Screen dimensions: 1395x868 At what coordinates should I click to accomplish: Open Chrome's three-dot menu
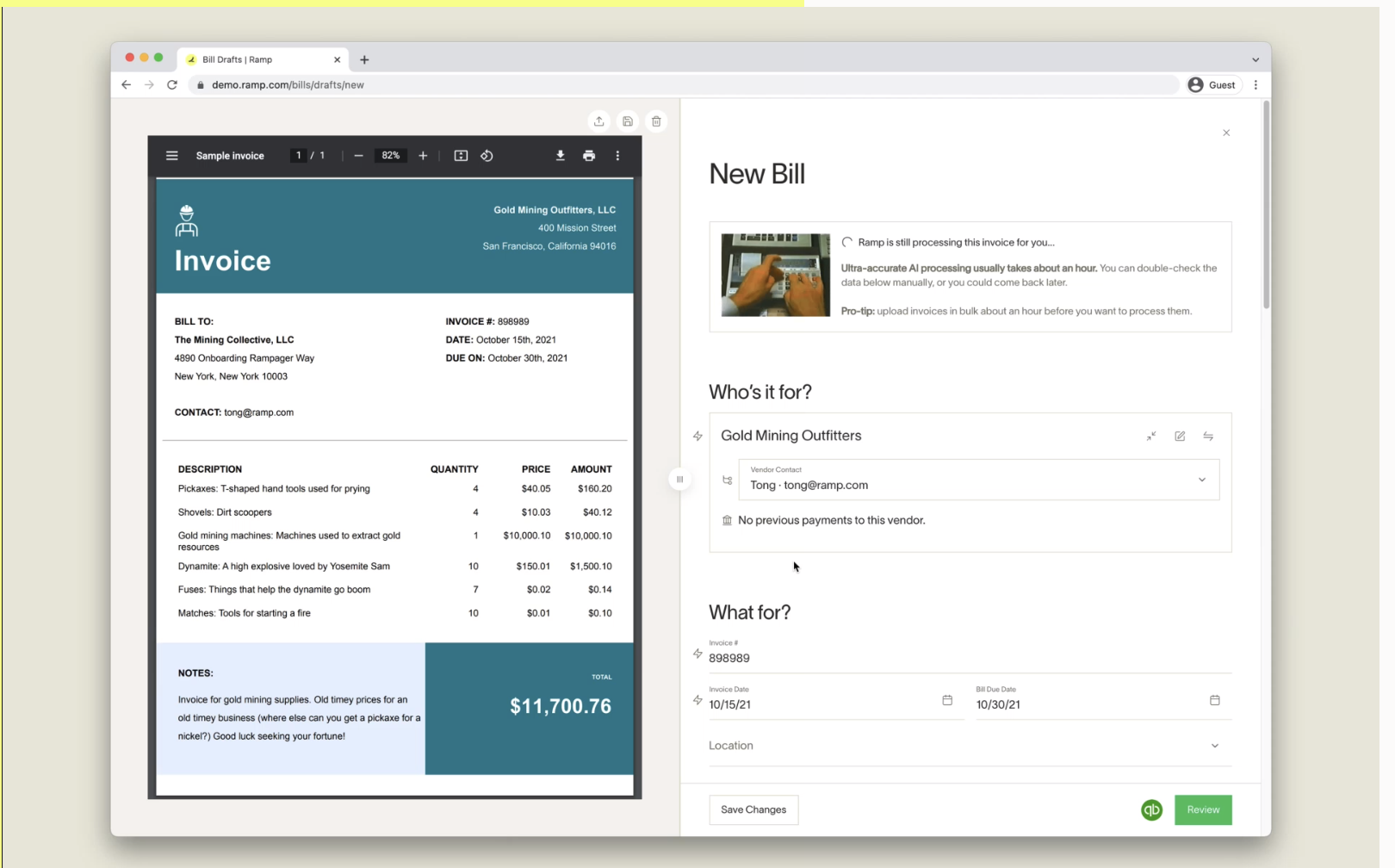1255,84
